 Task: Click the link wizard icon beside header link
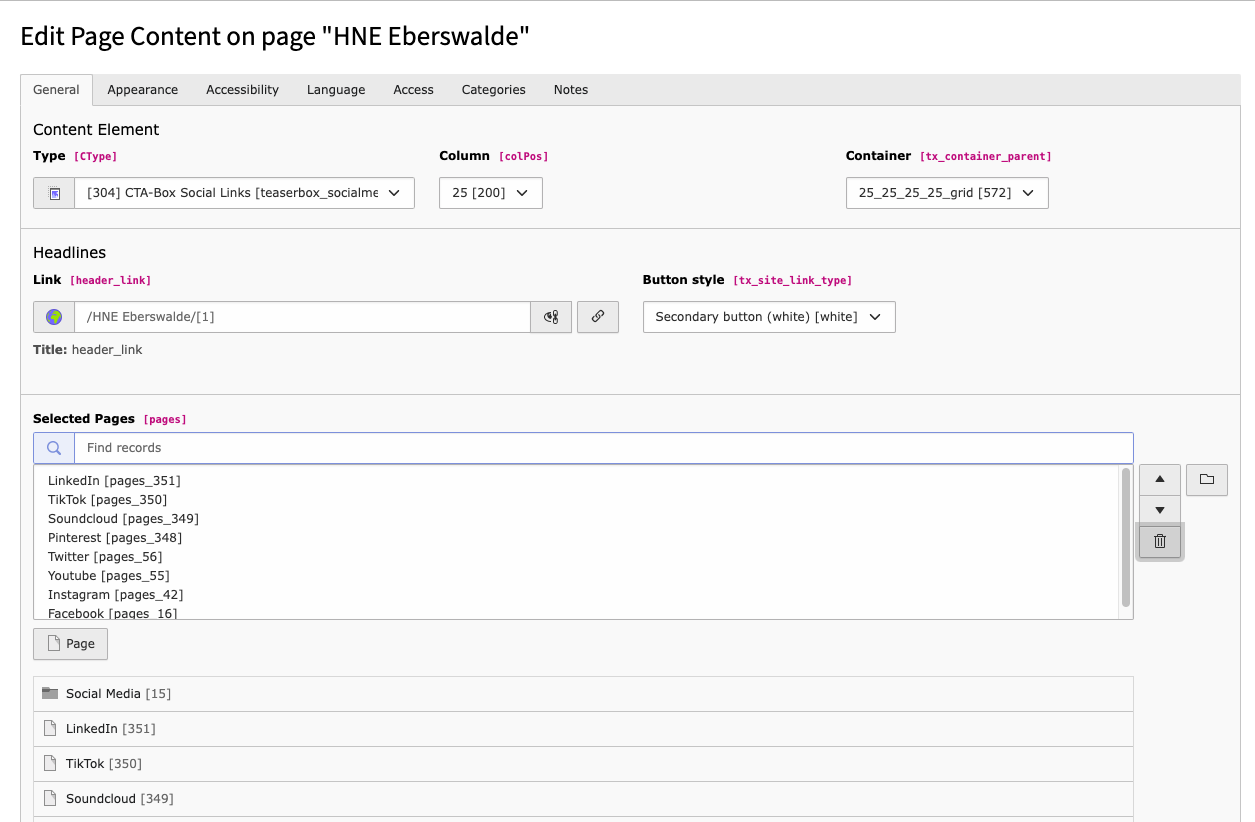550,317
